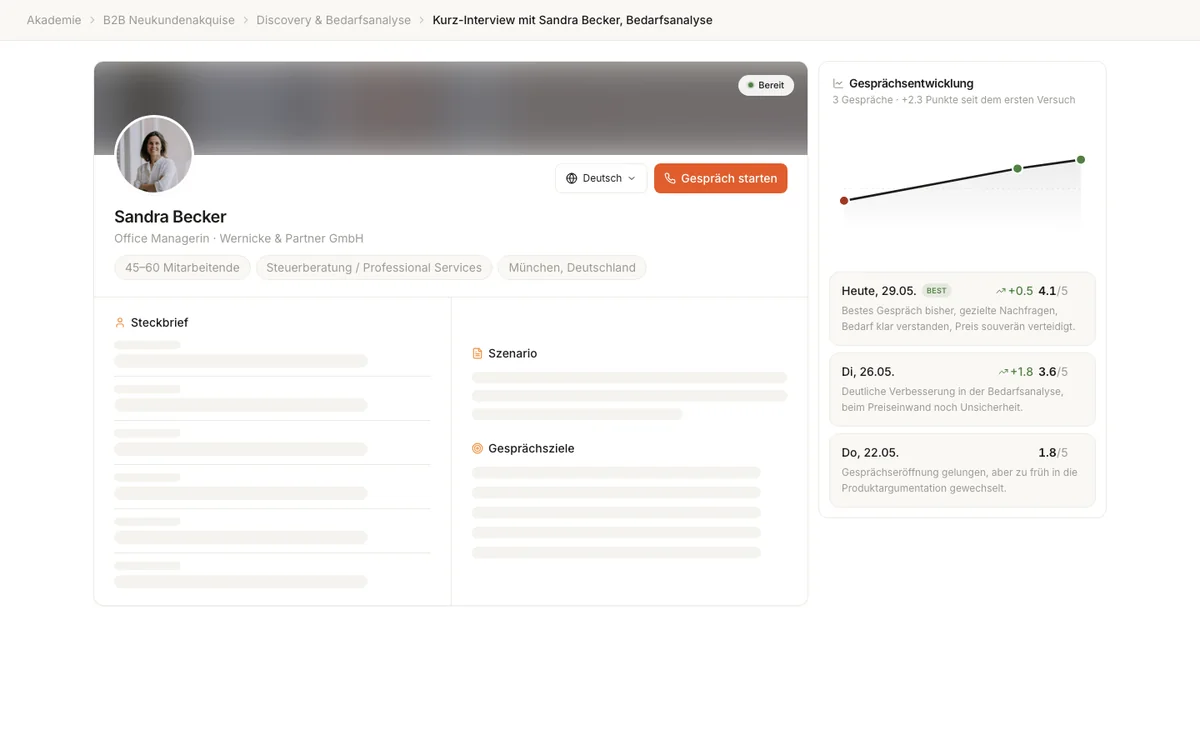This screenshot has width=1200, height=750.
Task: Click Office Managerin · Wernicke & Partner GmbH
Action: (x=239, y=239)
